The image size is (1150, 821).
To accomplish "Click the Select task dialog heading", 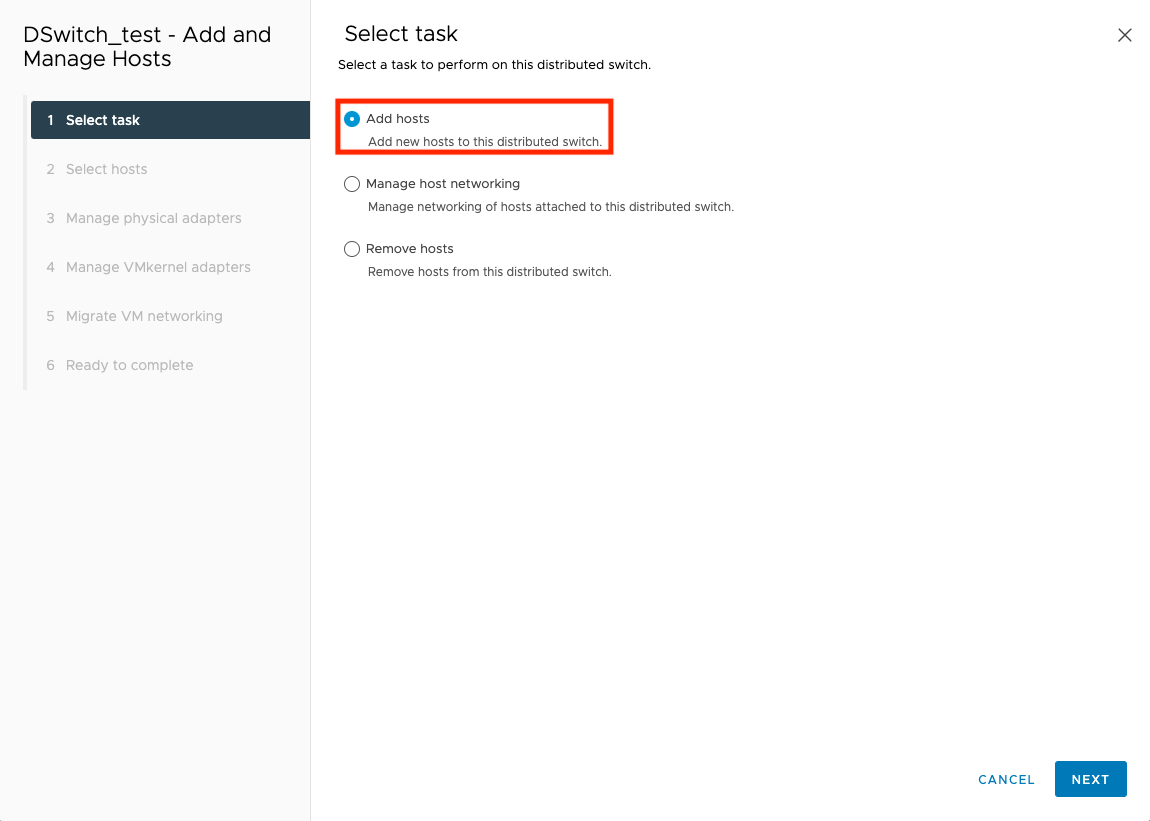I will pos(401,33).
